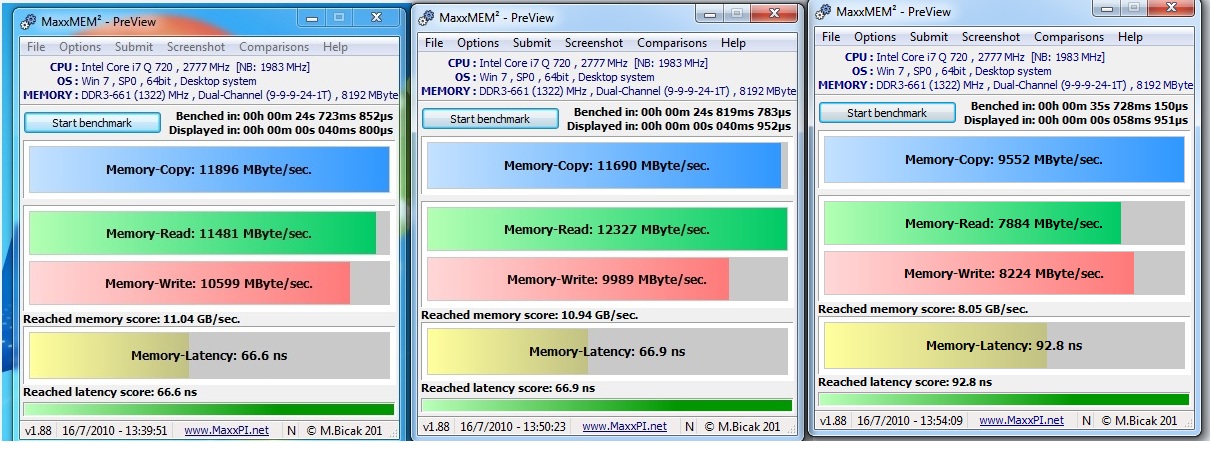
Task: Click the MaxxMEM title icon in the 13:54:09 window
Action: pos(825,12)
